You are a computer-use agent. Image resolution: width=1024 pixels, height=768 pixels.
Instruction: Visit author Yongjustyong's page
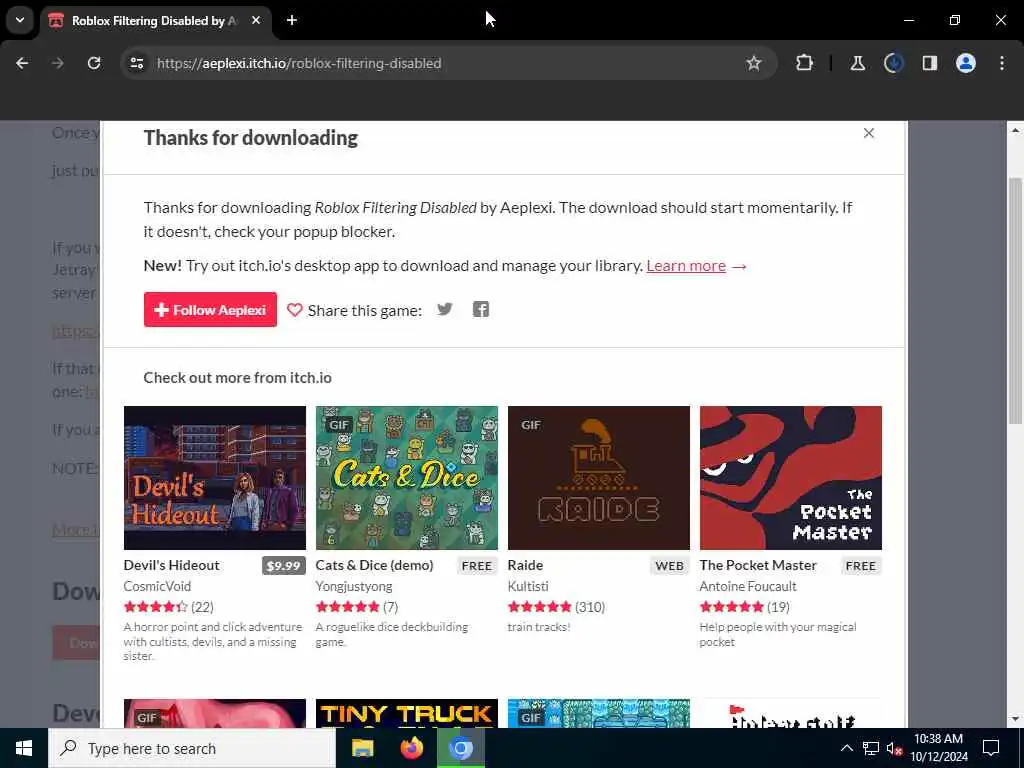[354, 586]
